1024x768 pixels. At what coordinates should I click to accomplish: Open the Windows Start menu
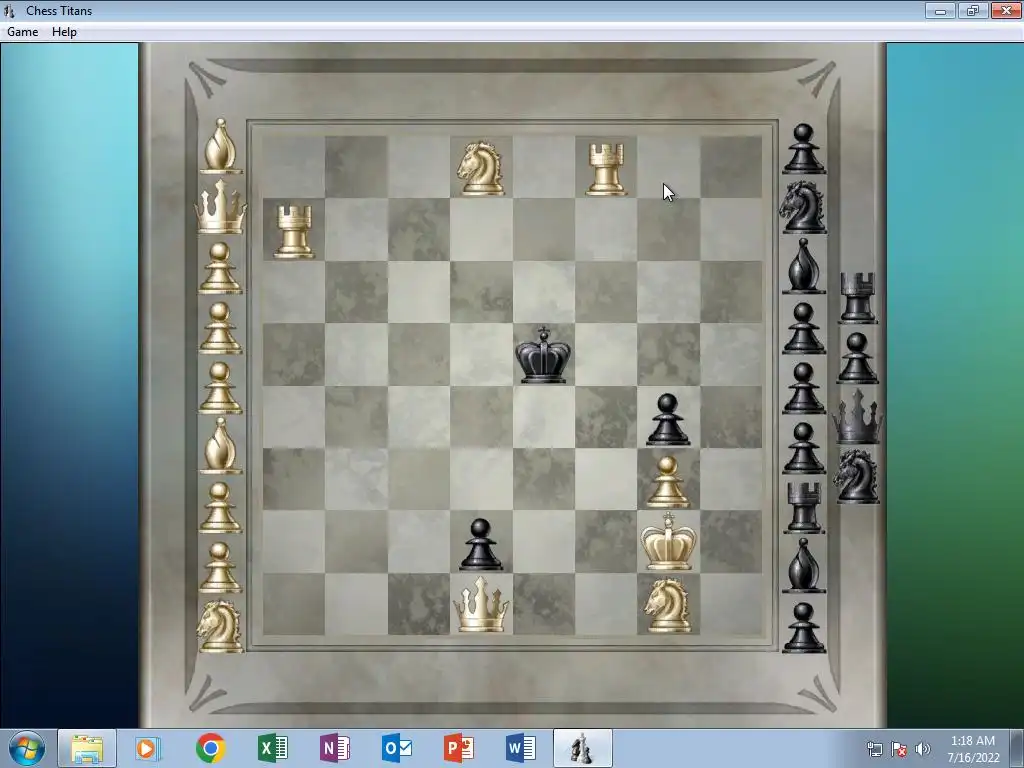[x=26, y=748]
